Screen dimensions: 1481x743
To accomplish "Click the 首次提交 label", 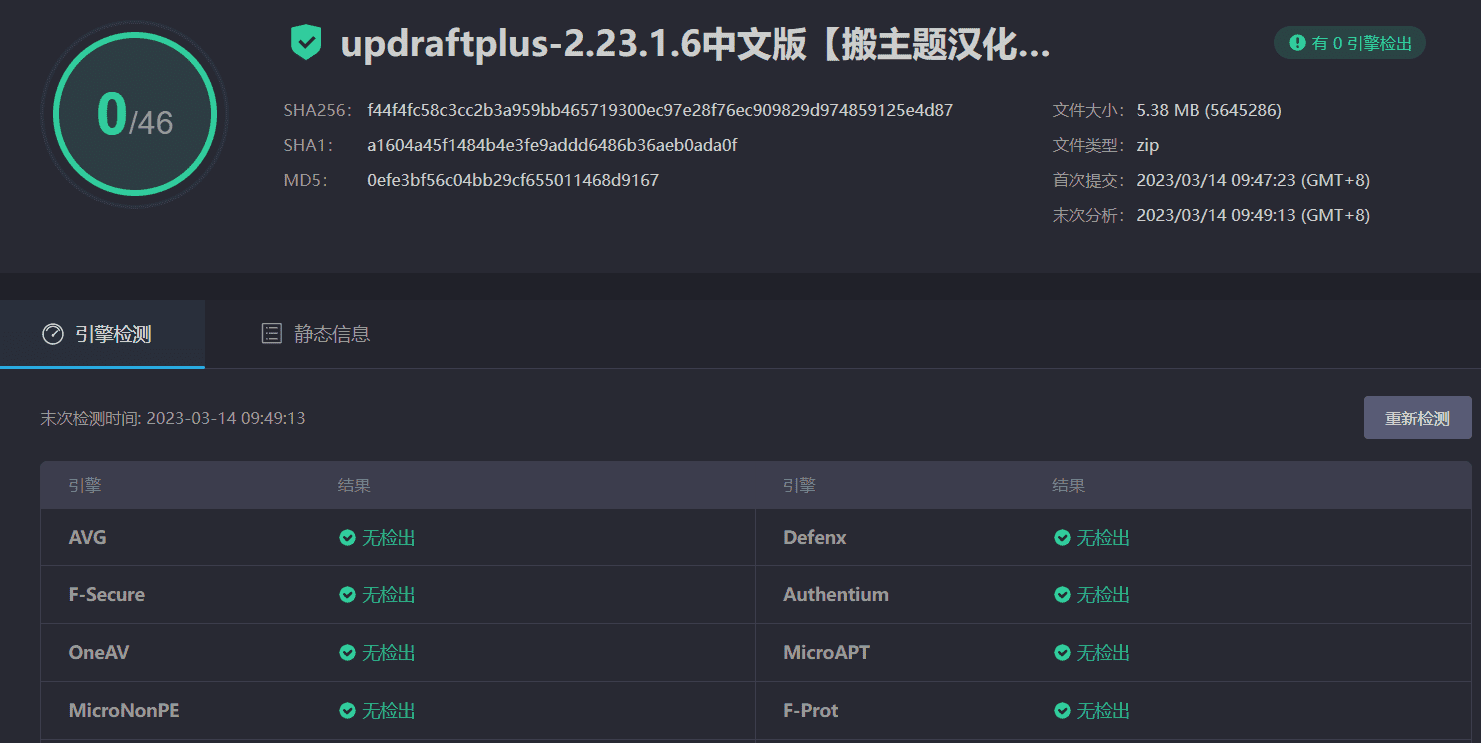I will [x=1089, y=181].
